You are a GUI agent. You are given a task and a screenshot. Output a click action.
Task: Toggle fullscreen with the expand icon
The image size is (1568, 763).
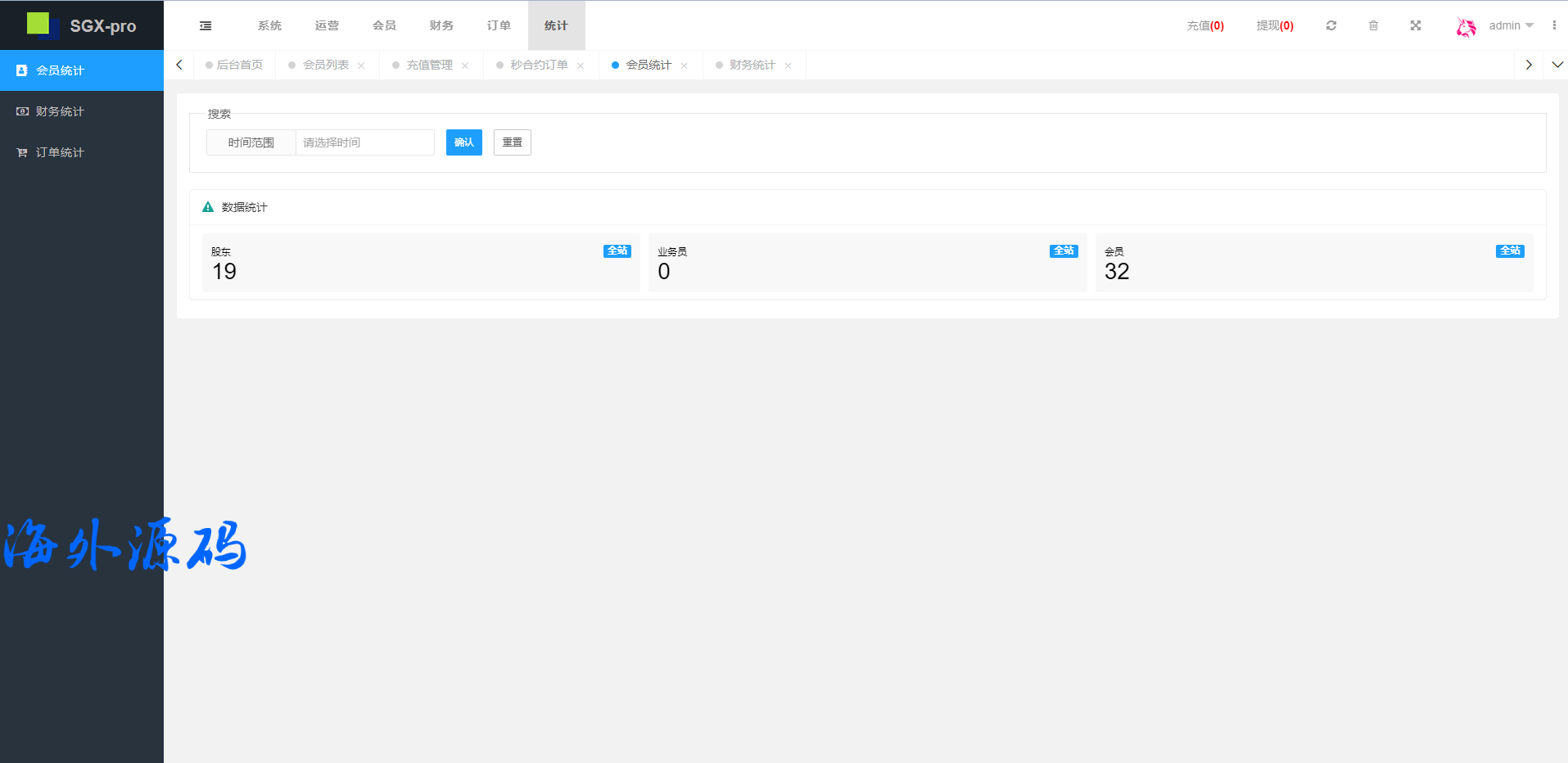pos(1415,26)
